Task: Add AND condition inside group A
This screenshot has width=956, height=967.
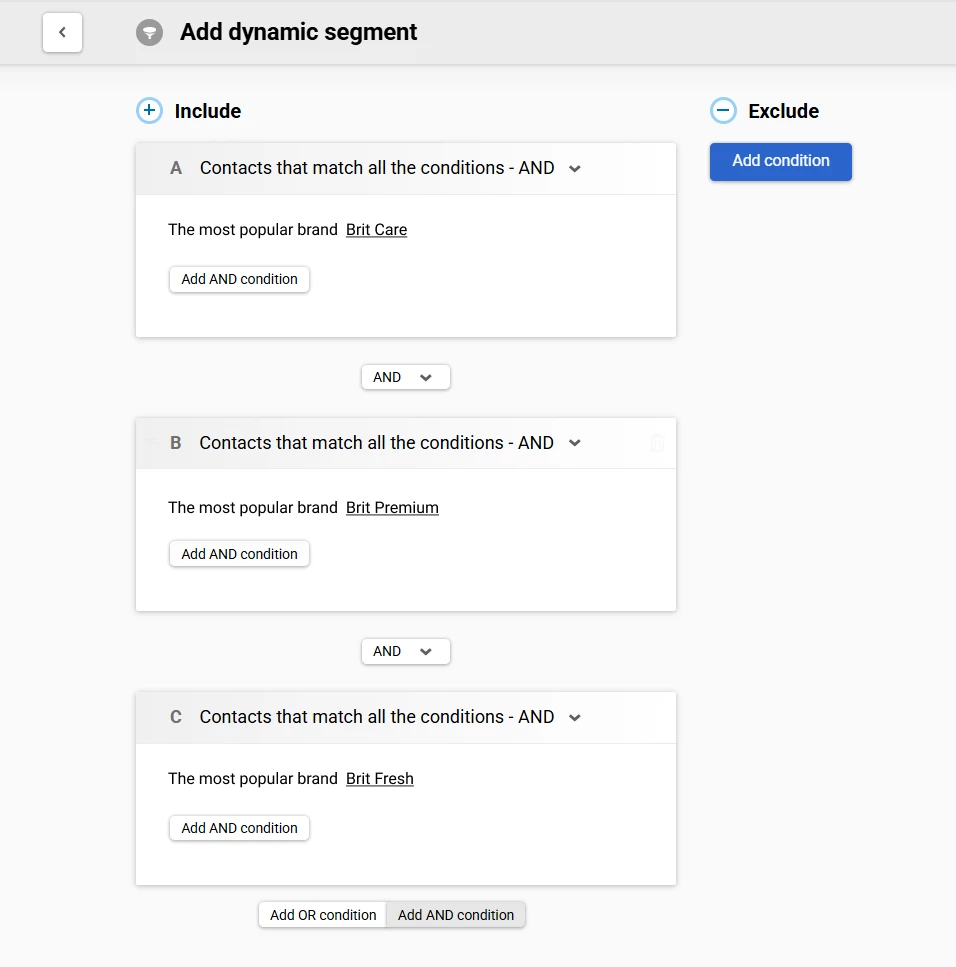Action: coord(239,279)
